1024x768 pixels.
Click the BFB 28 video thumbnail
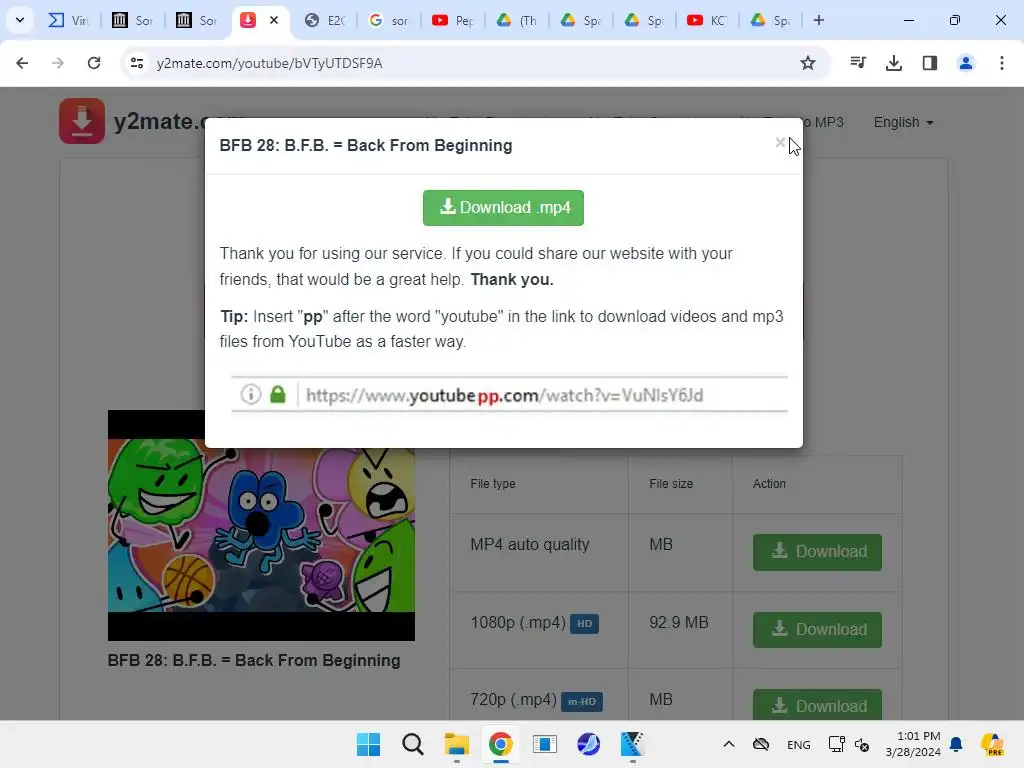click(261, 525)
